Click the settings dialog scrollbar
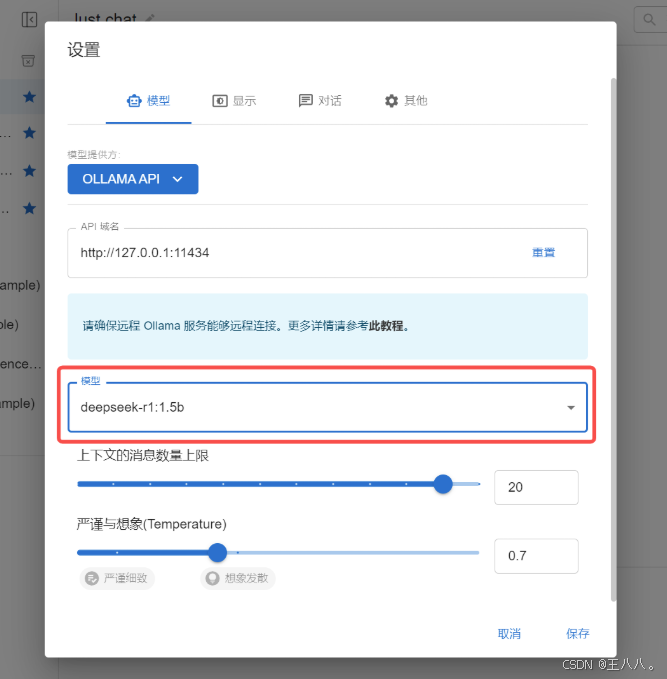Viewport: 667px width, 679px height. click(613, 340)
